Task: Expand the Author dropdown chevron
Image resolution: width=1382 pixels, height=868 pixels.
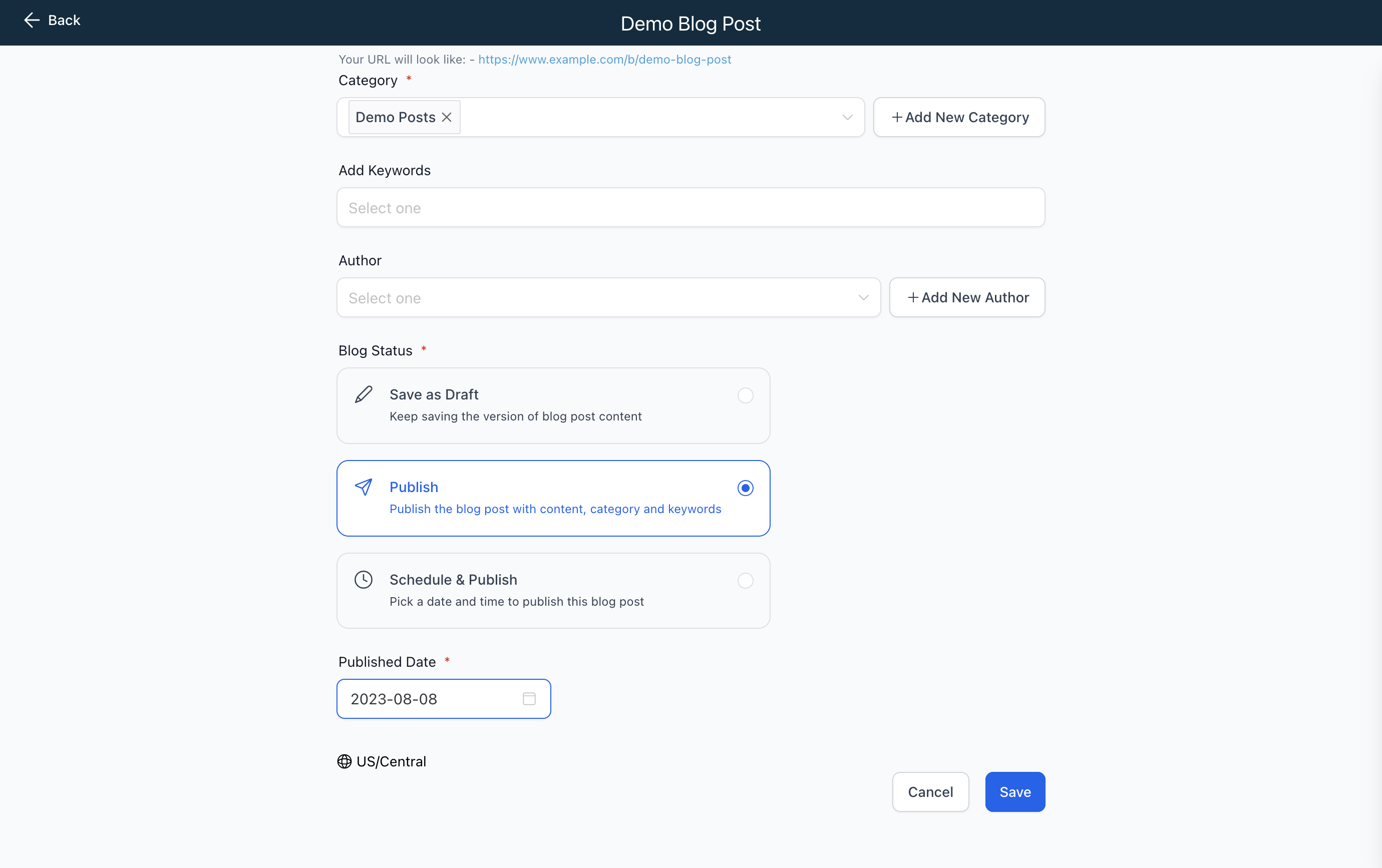Action: pos(864,297)
